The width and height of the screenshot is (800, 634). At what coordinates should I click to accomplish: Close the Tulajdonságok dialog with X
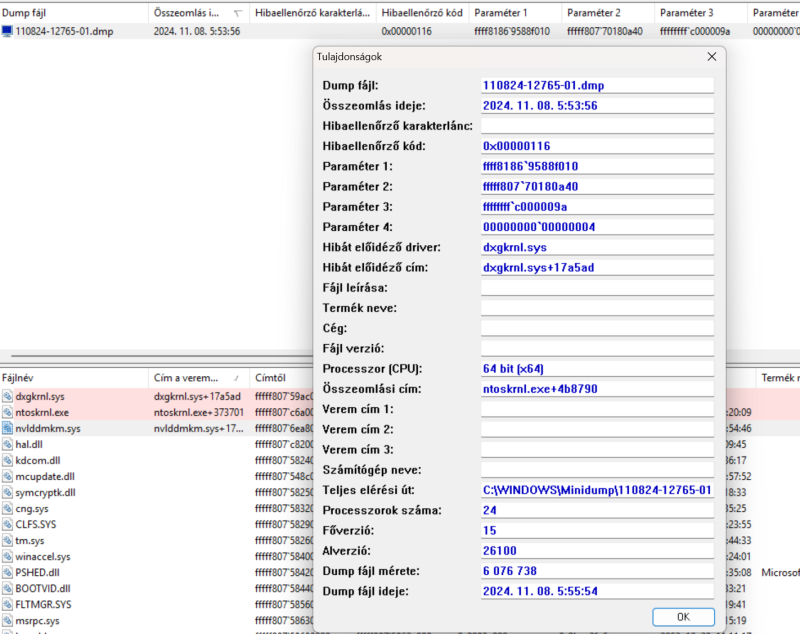(712, 57)
